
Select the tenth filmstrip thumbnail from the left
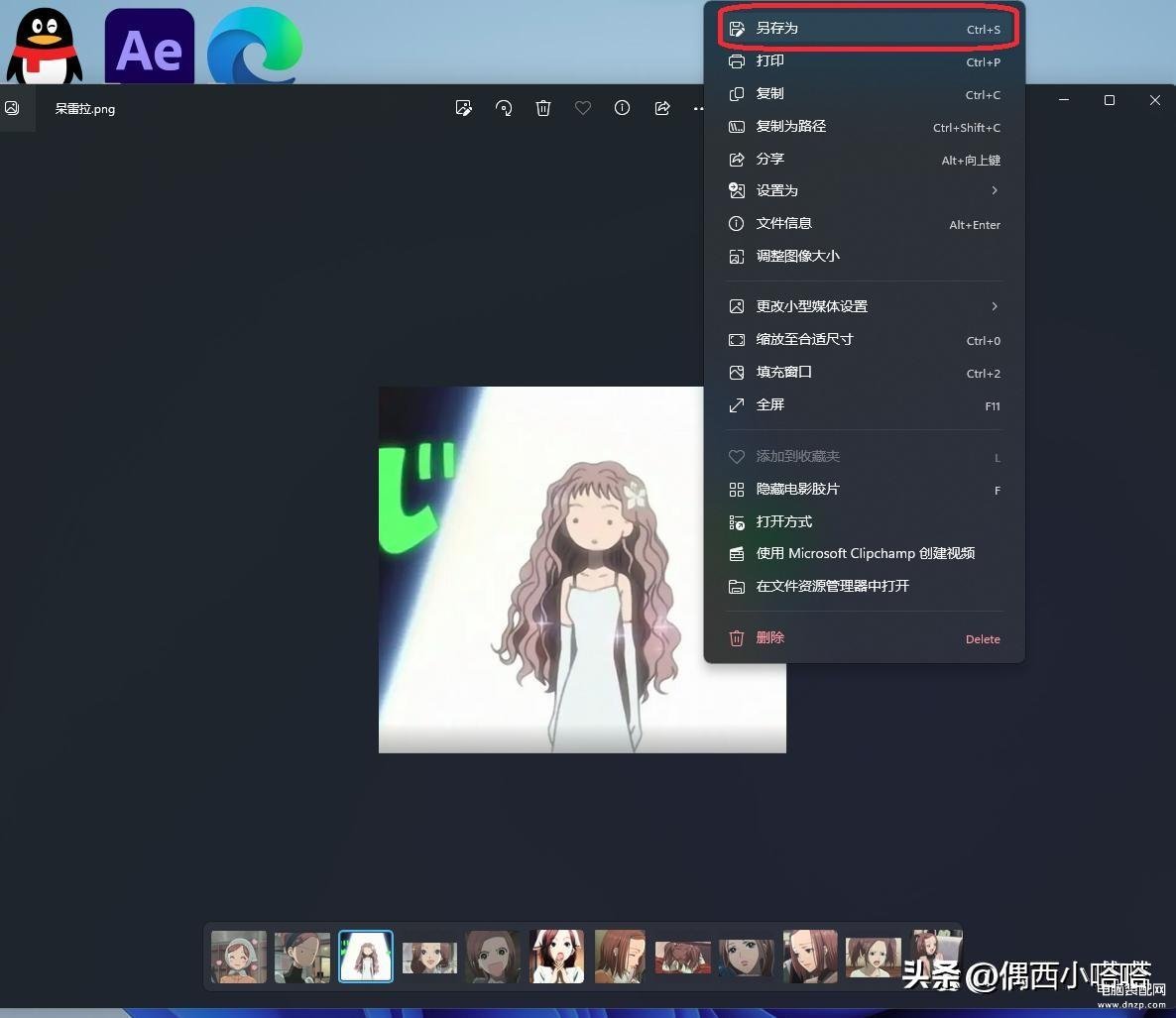click(x=810, y=957)
